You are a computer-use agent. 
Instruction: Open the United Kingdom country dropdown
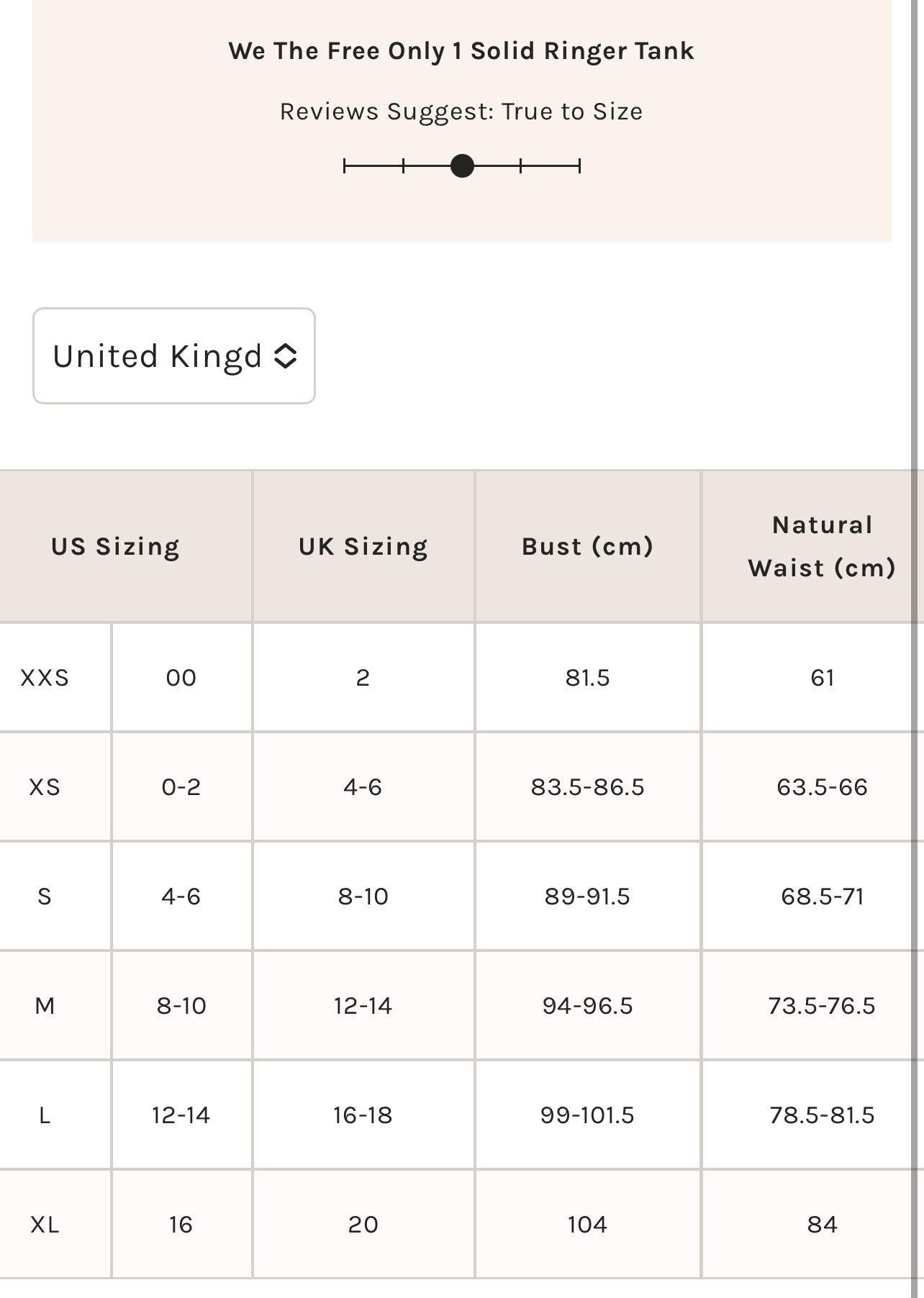coord(173,355)
